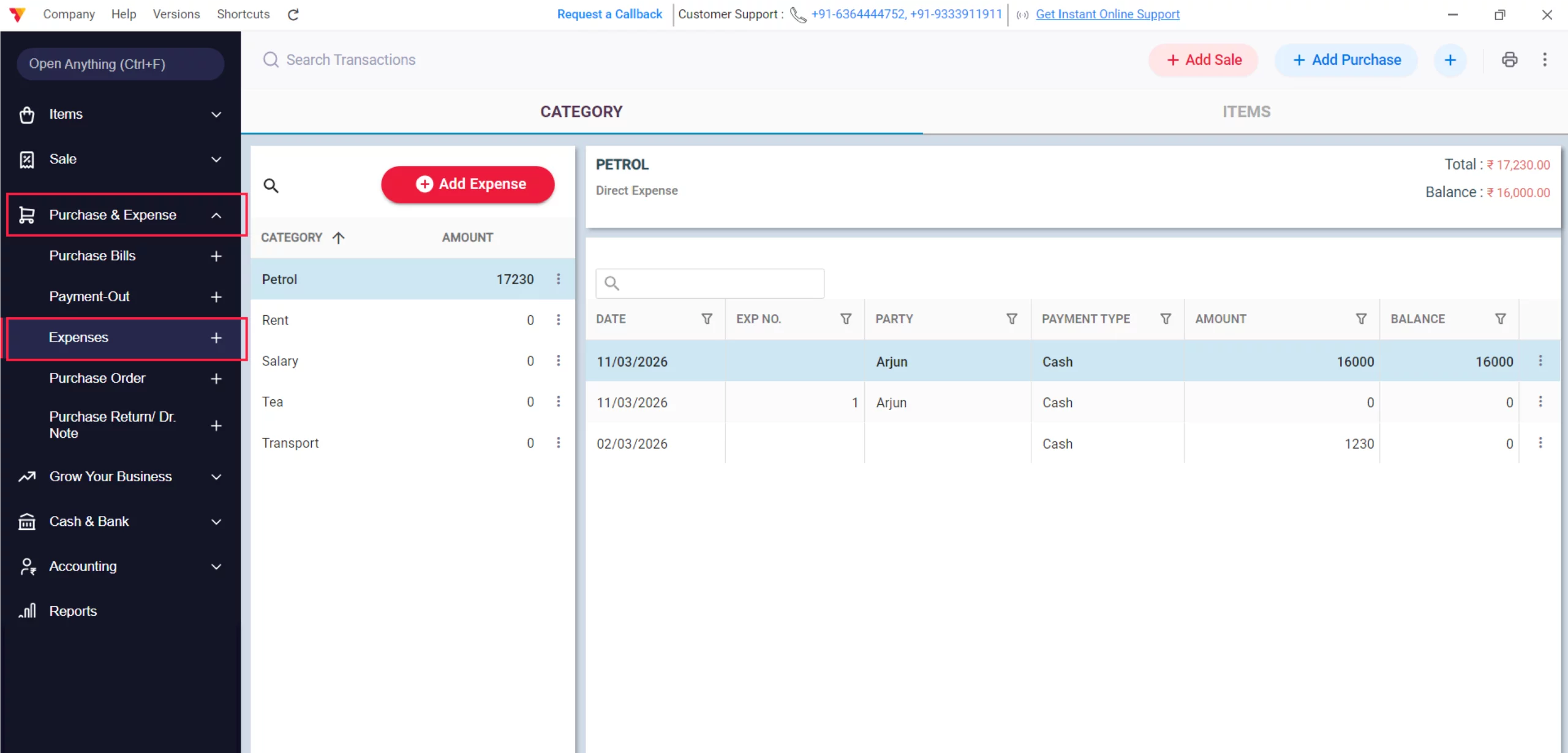Click the refresh icon beside Shortcuts
The image size is (1568, 753).
pos(293,14)
